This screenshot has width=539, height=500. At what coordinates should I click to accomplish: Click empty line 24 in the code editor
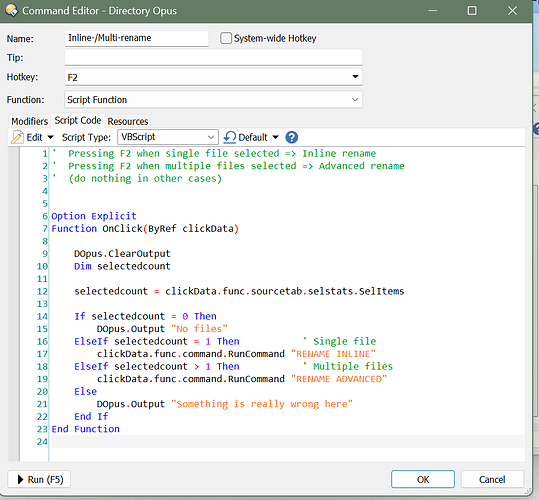point(288,442)
